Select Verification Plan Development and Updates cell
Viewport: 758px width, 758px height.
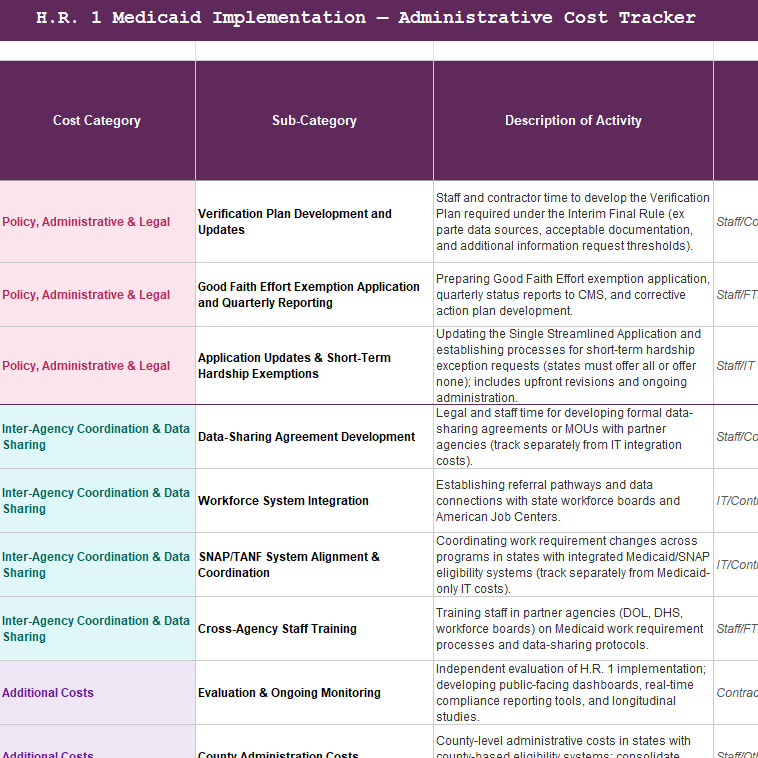click(x=314, y=222)
